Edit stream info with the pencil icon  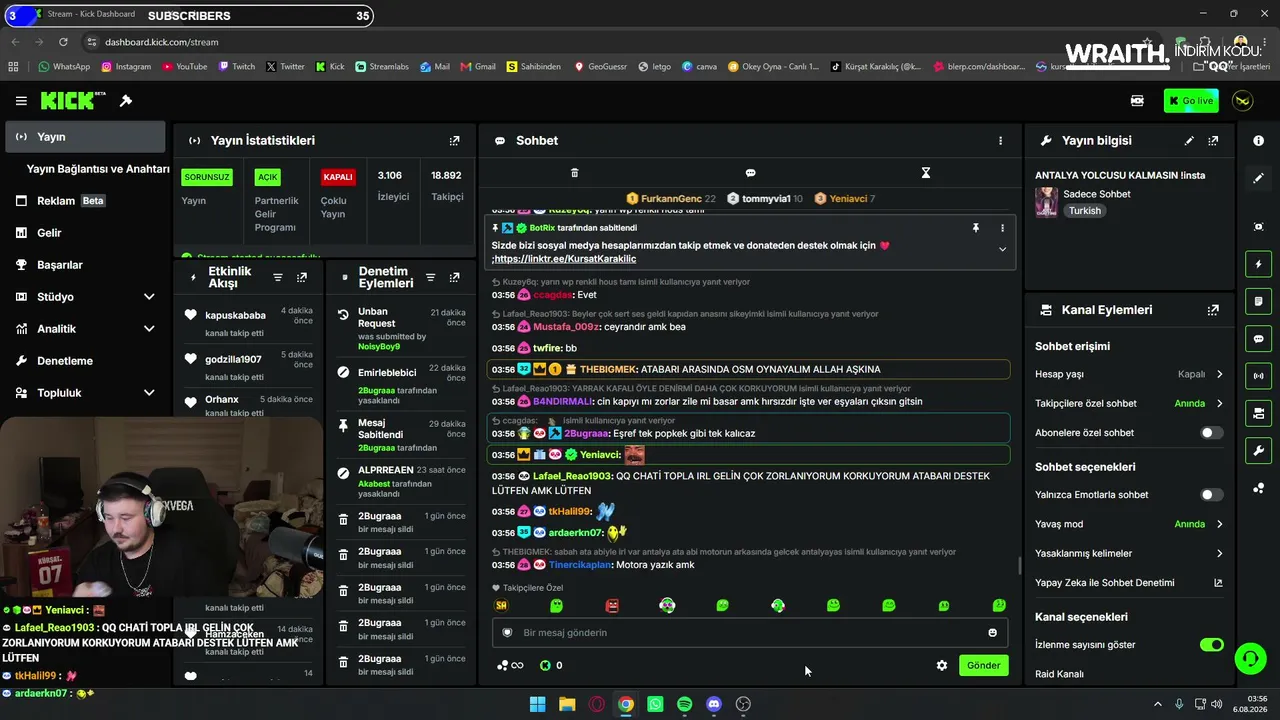click(x=1189, y=141)
